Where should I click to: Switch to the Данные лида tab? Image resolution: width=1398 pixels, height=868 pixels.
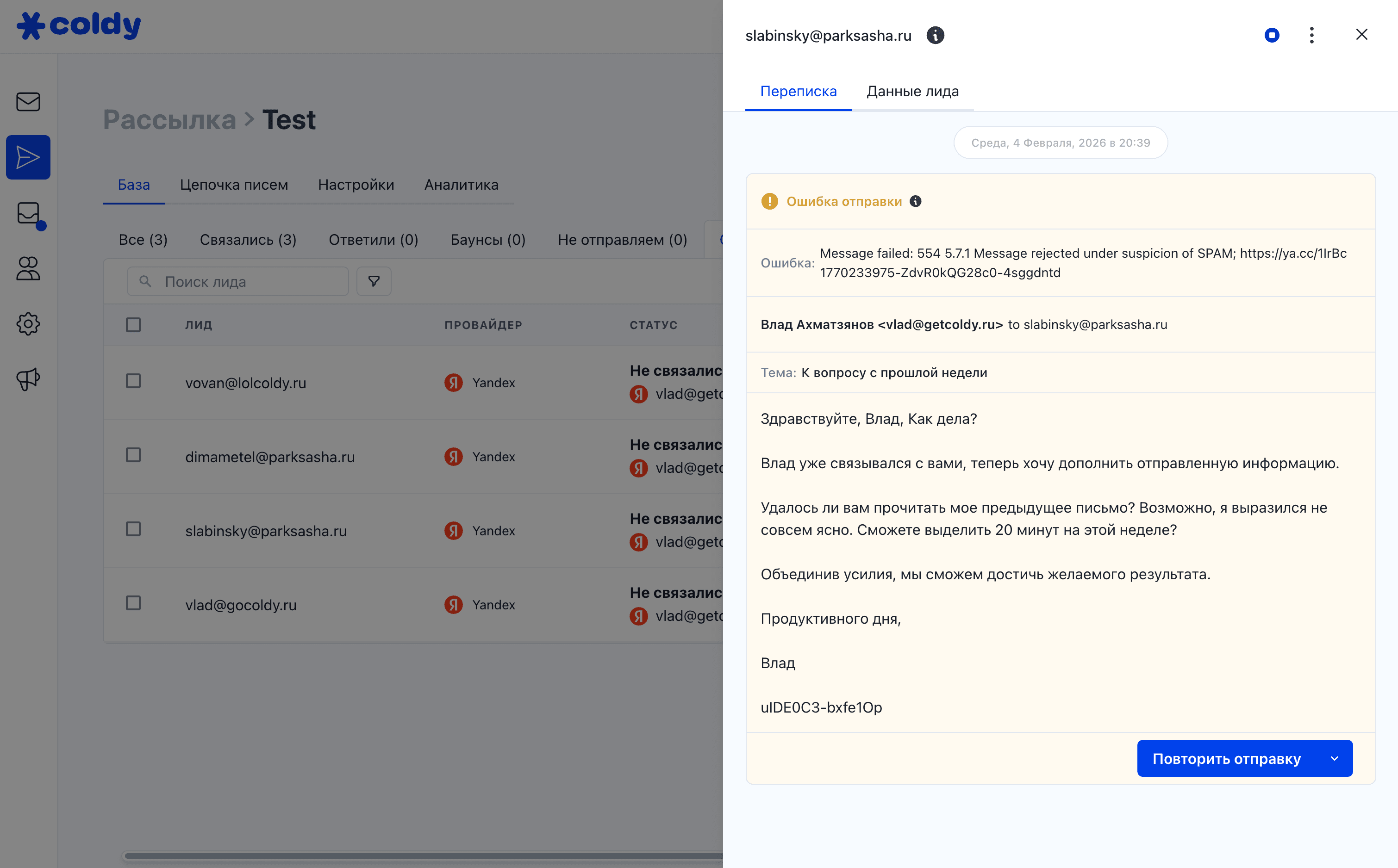pyautogui.click(x=912, y=91)
